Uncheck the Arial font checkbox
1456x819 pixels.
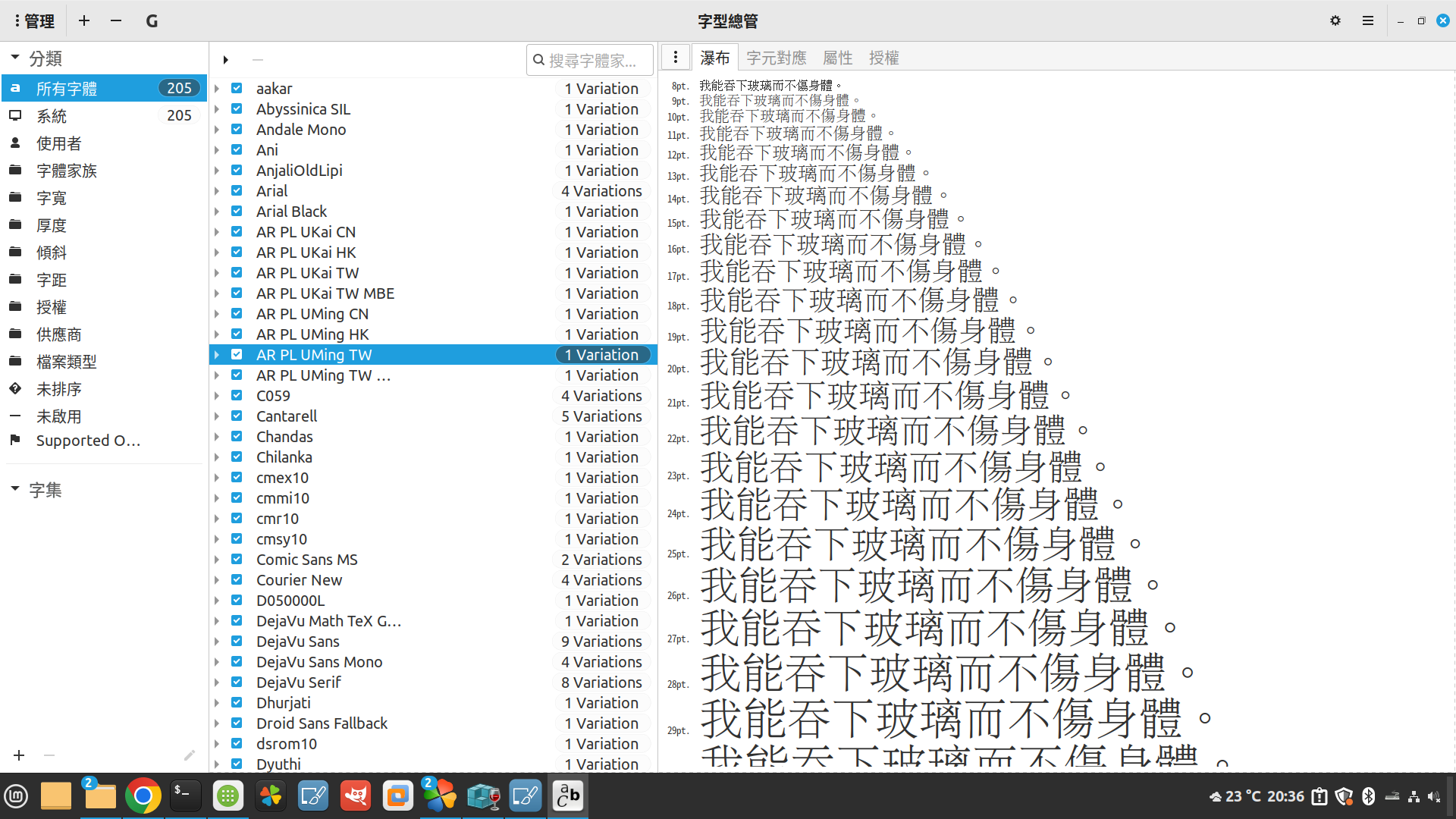[x=237, y=191]
